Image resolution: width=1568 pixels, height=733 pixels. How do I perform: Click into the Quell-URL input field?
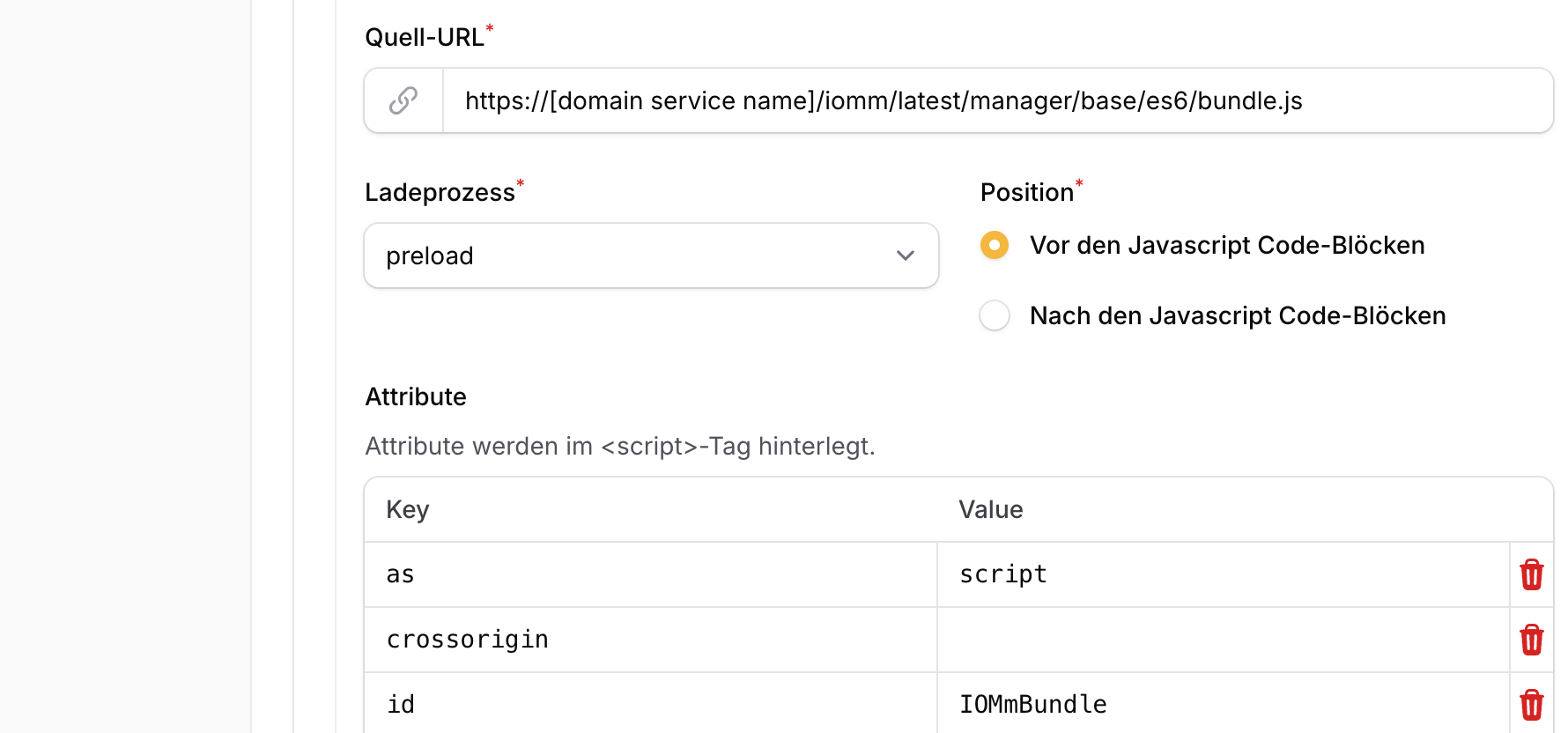pos(997,100)
